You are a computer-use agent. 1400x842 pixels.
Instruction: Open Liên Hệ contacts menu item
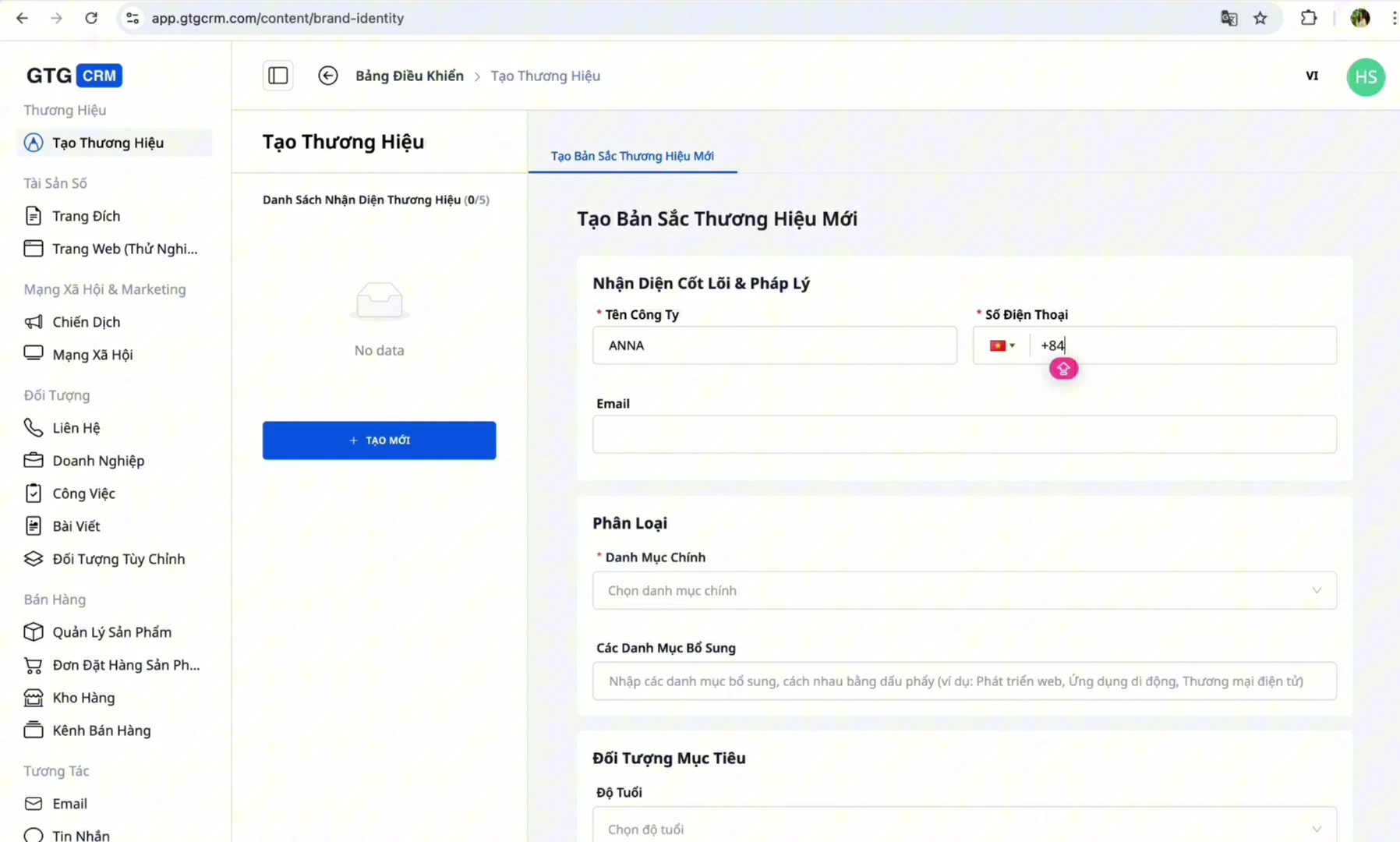click(76, 428)
